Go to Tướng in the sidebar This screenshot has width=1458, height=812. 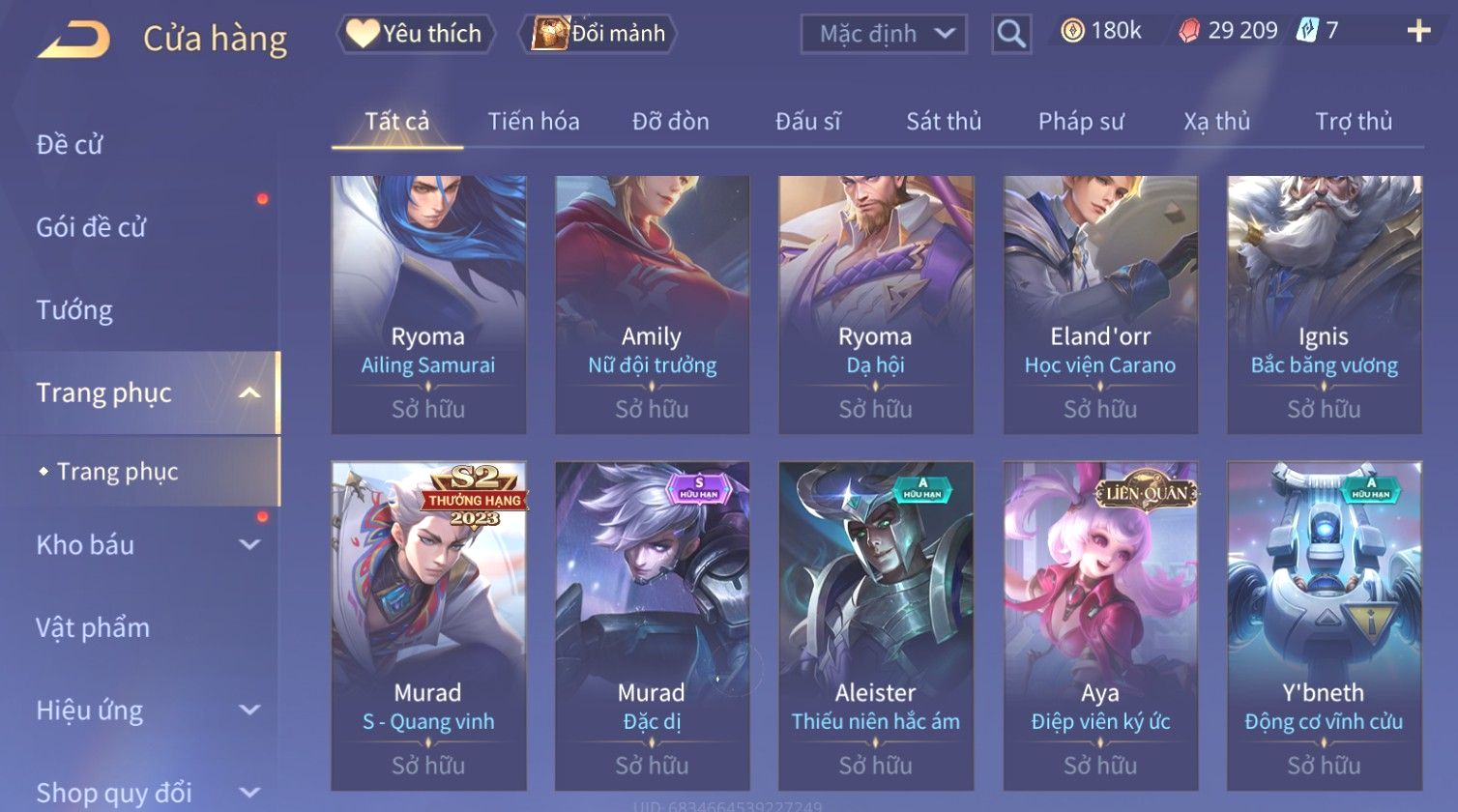coord(74,310)
